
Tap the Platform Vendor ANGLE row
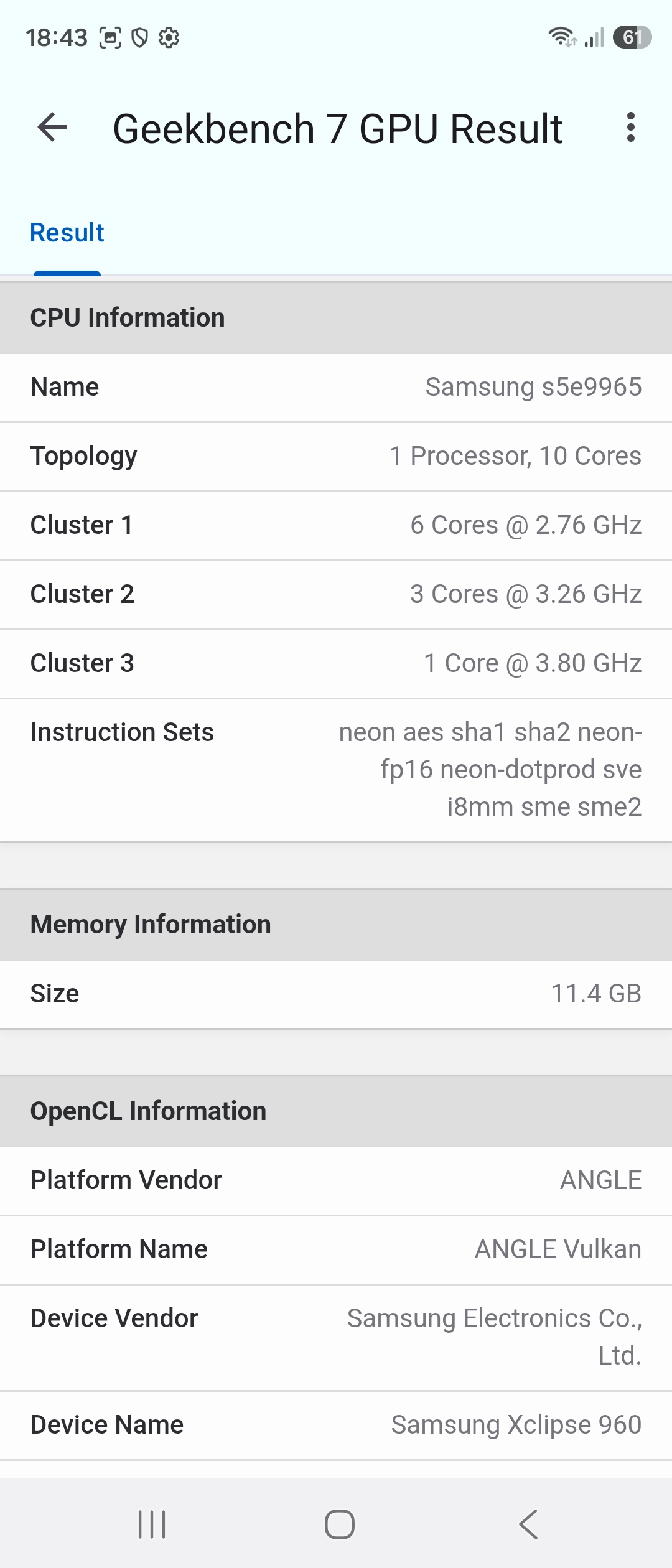(x=336, y=1181)
